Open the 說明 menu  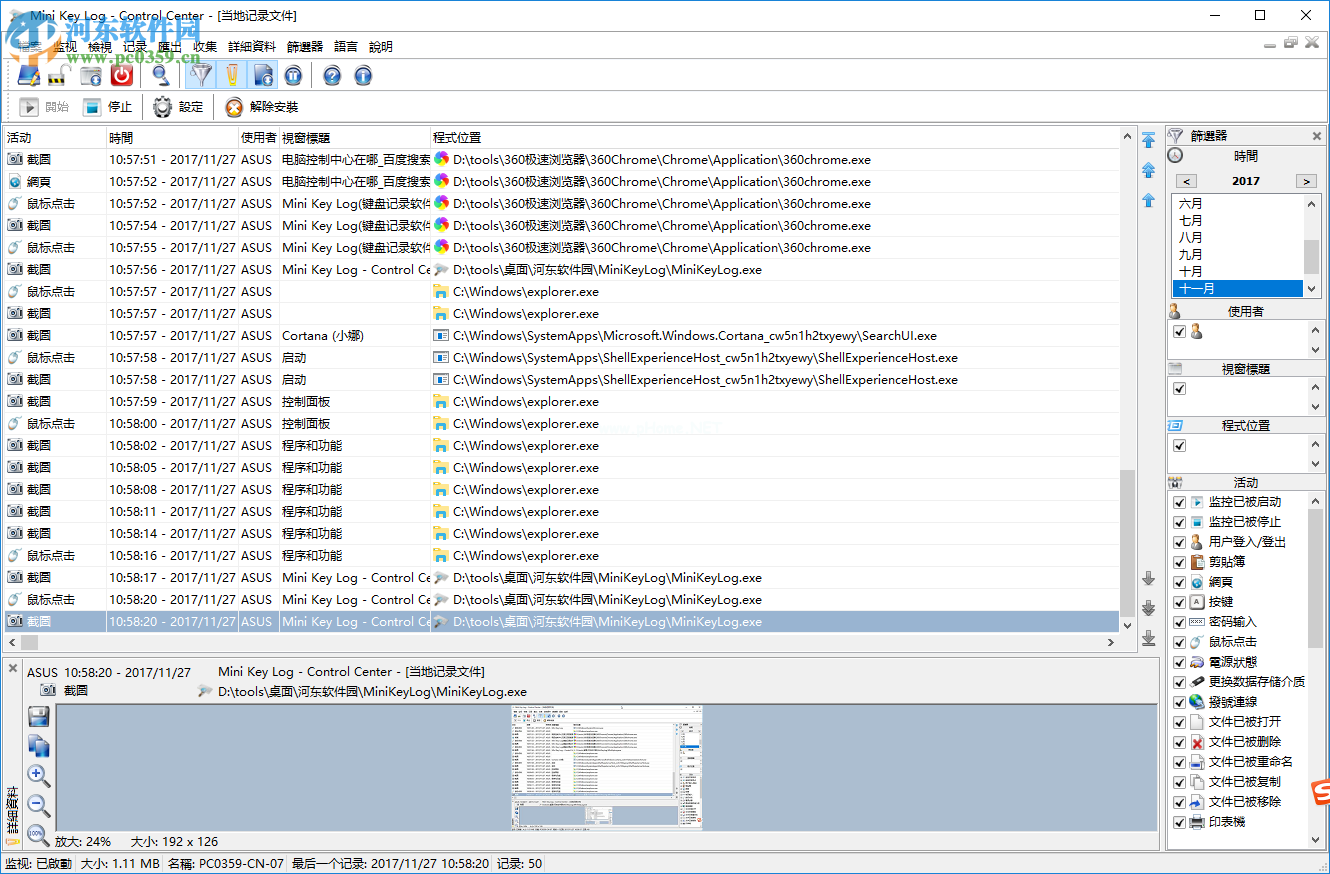click(x=381, y=46)
